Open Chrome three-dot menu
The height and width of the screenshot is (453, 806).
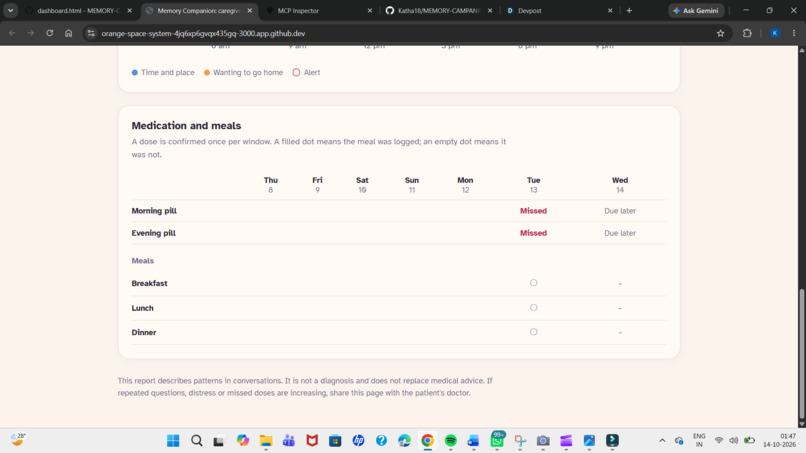coord(794,33)
